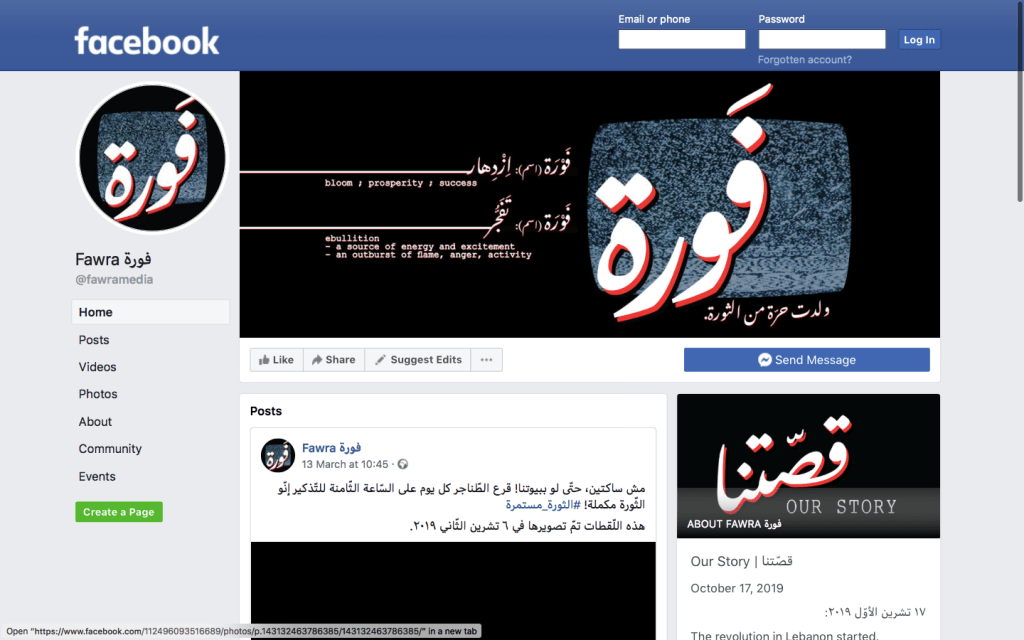The height and width of the screenshot is (640, 1024).
Task: Share the Fawra page
Action: (334, 360)
